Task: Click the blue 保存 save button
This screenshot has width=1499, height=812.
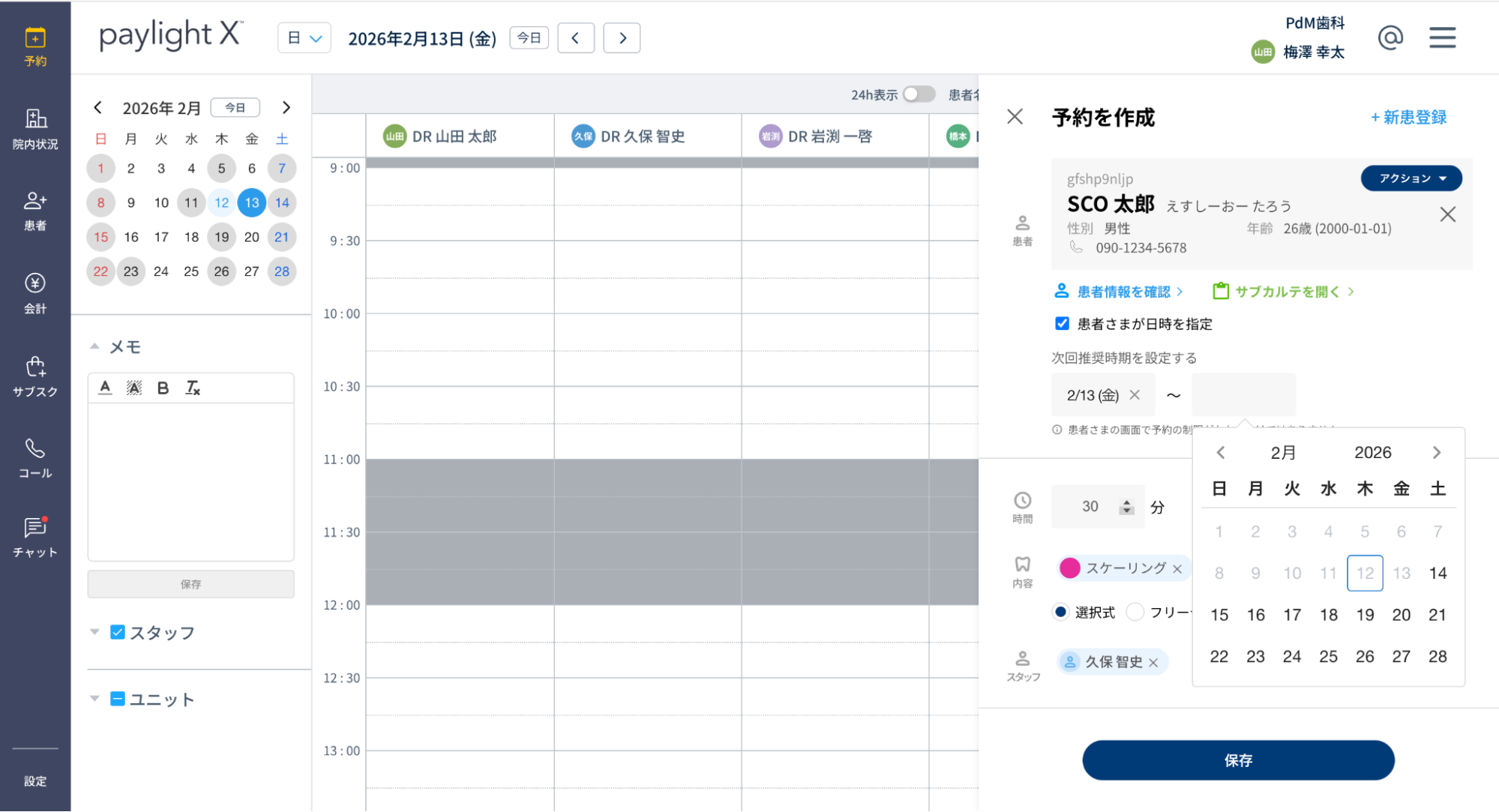Action: pyautogui.click(x=1237, y=760)
